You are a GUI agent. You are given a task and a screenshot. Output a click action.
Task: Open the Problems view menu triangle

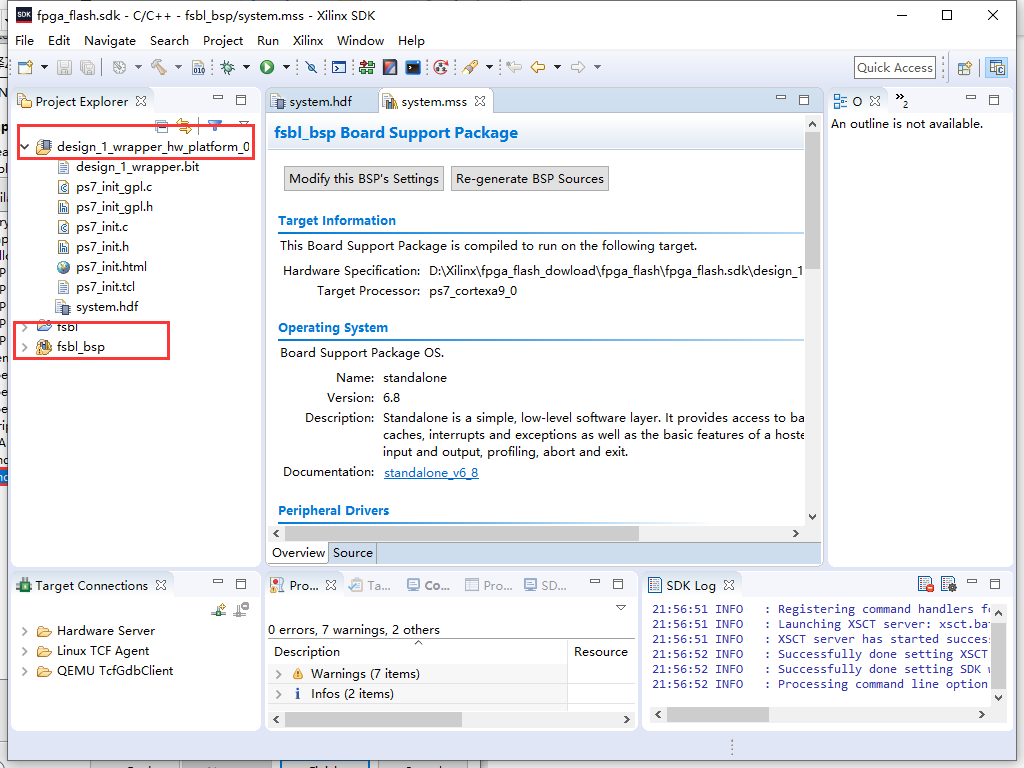(x=621, y=608)
